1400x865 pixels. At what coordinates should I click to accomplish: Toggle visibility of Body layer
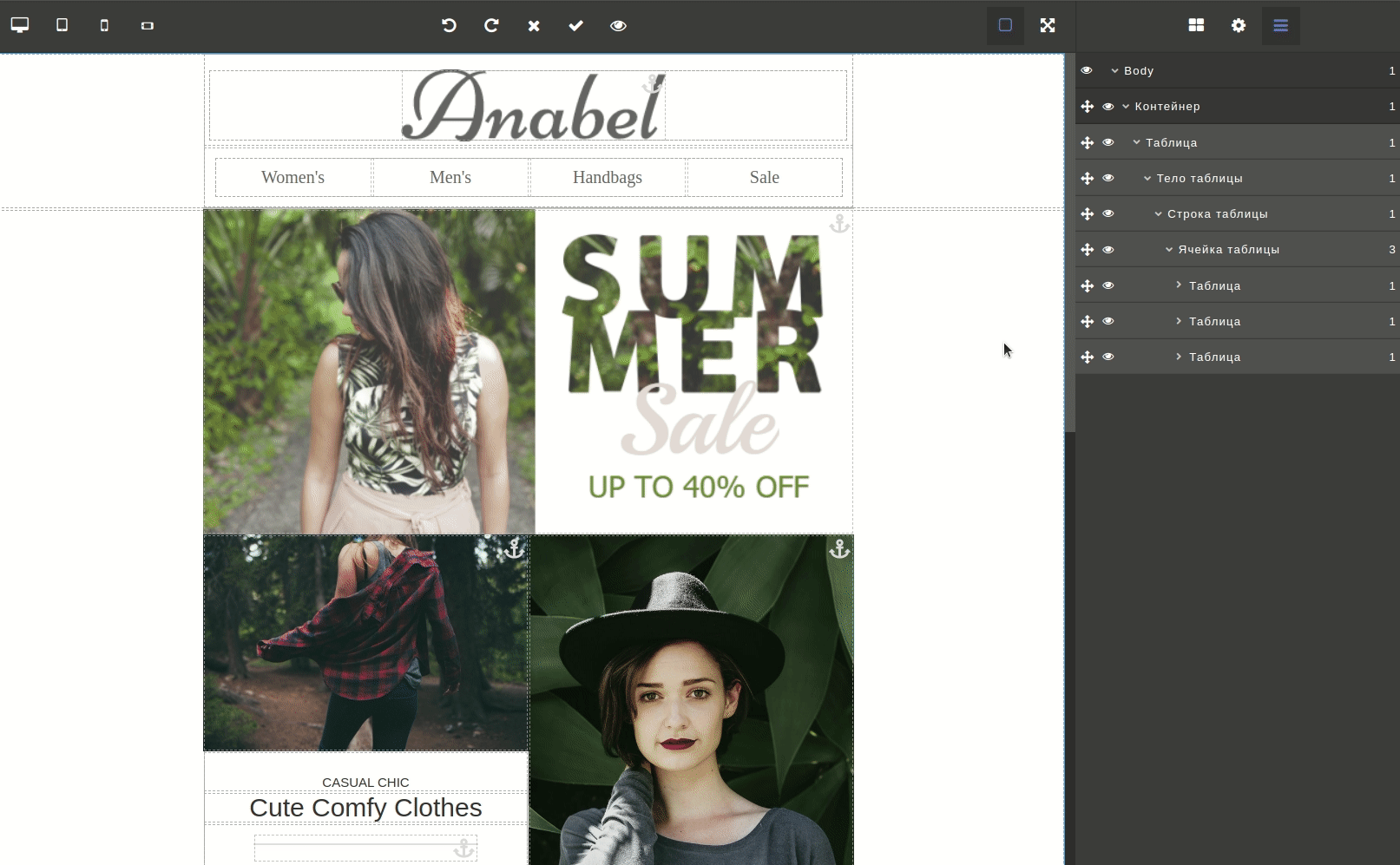pyautogui.click(x=1087, y=70)
